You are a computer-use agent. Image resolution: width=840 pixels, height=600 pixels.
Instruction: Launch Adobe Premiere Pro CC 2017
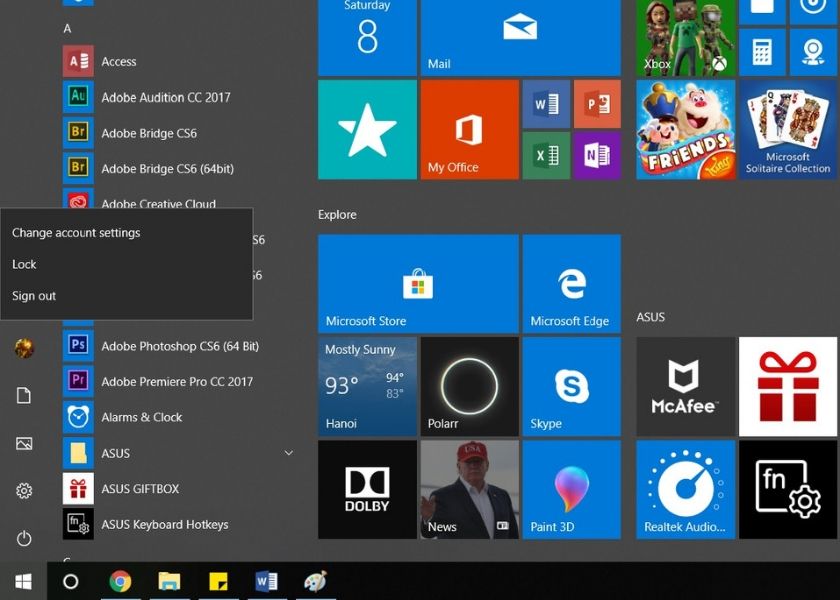[x=178, y=381]
